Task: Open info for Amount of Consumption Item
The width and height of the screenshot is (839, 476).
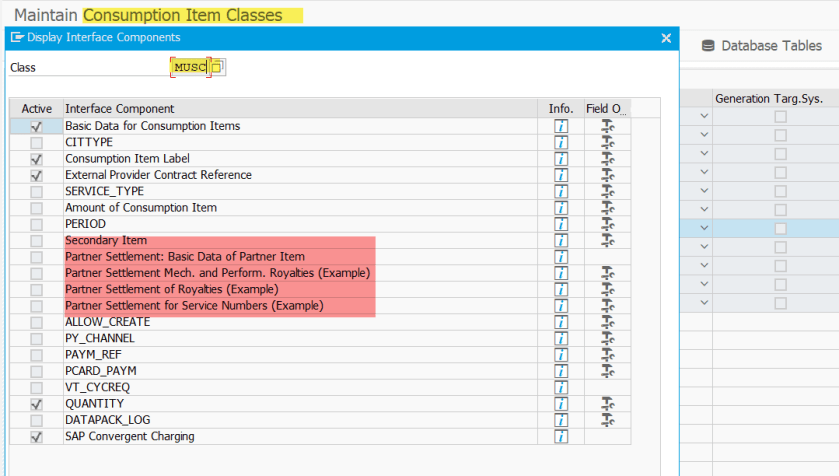Action: [x=561, y=208]
